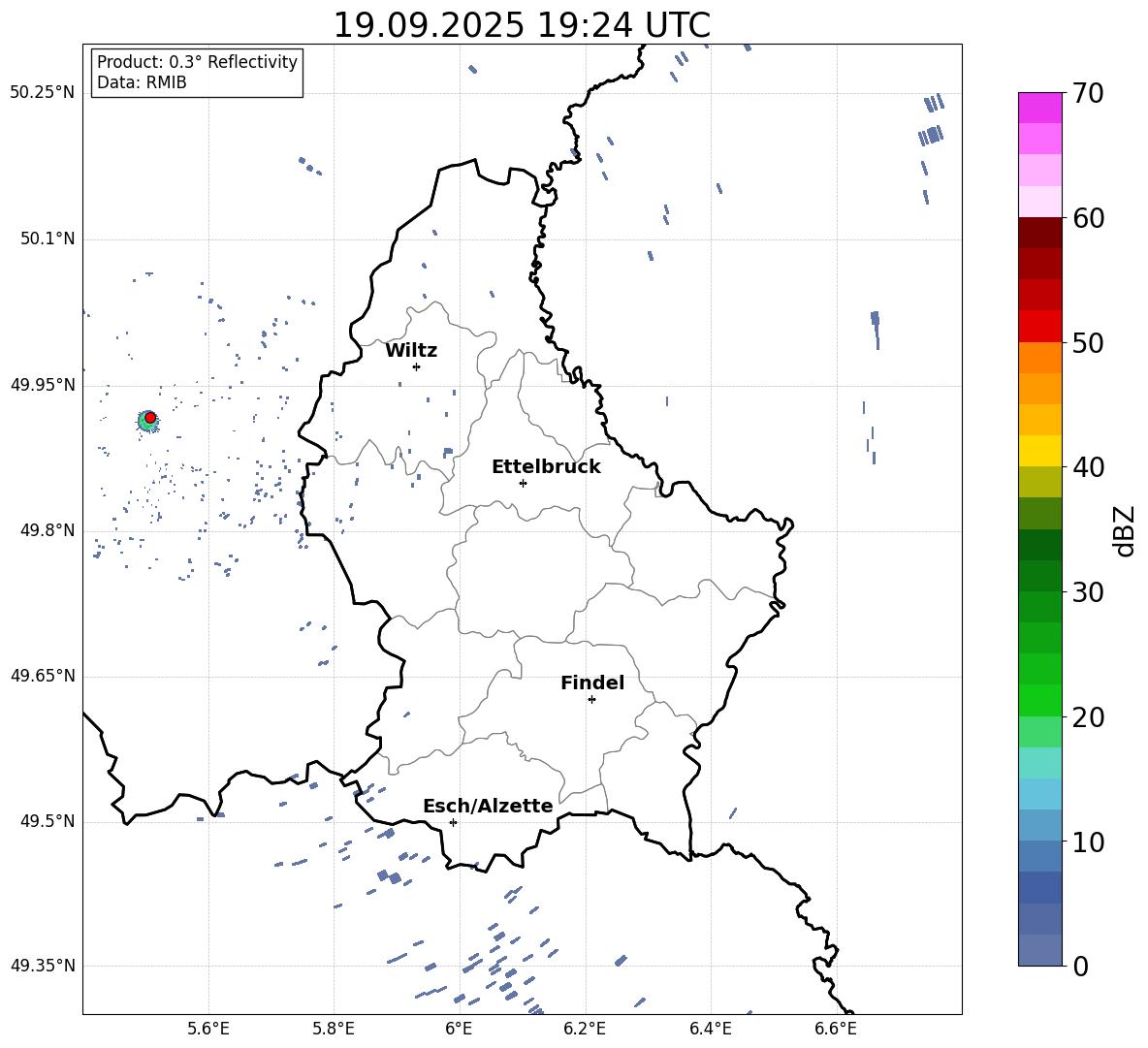Click the red radar site marker
Screen dimensions: 1148x1048
[x=150, y=418]
